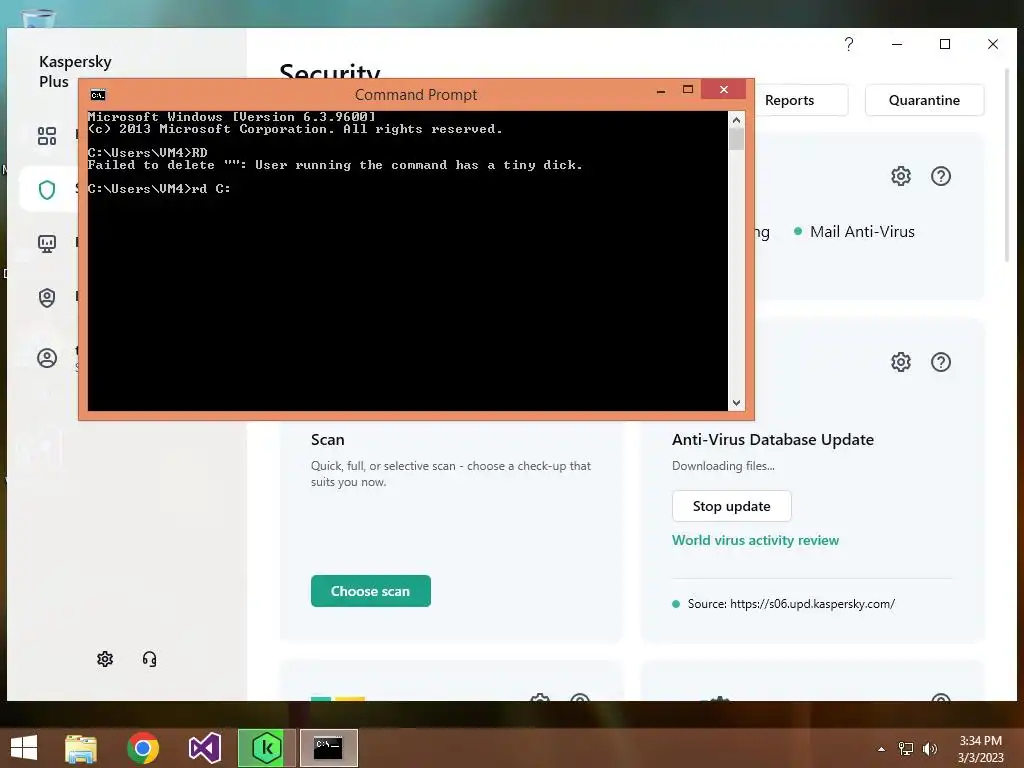Image resolution: width=1024 pixels, height=768 pixels.
Task: Click the Recycle Bin desktop icon
Action: point(39,18)
